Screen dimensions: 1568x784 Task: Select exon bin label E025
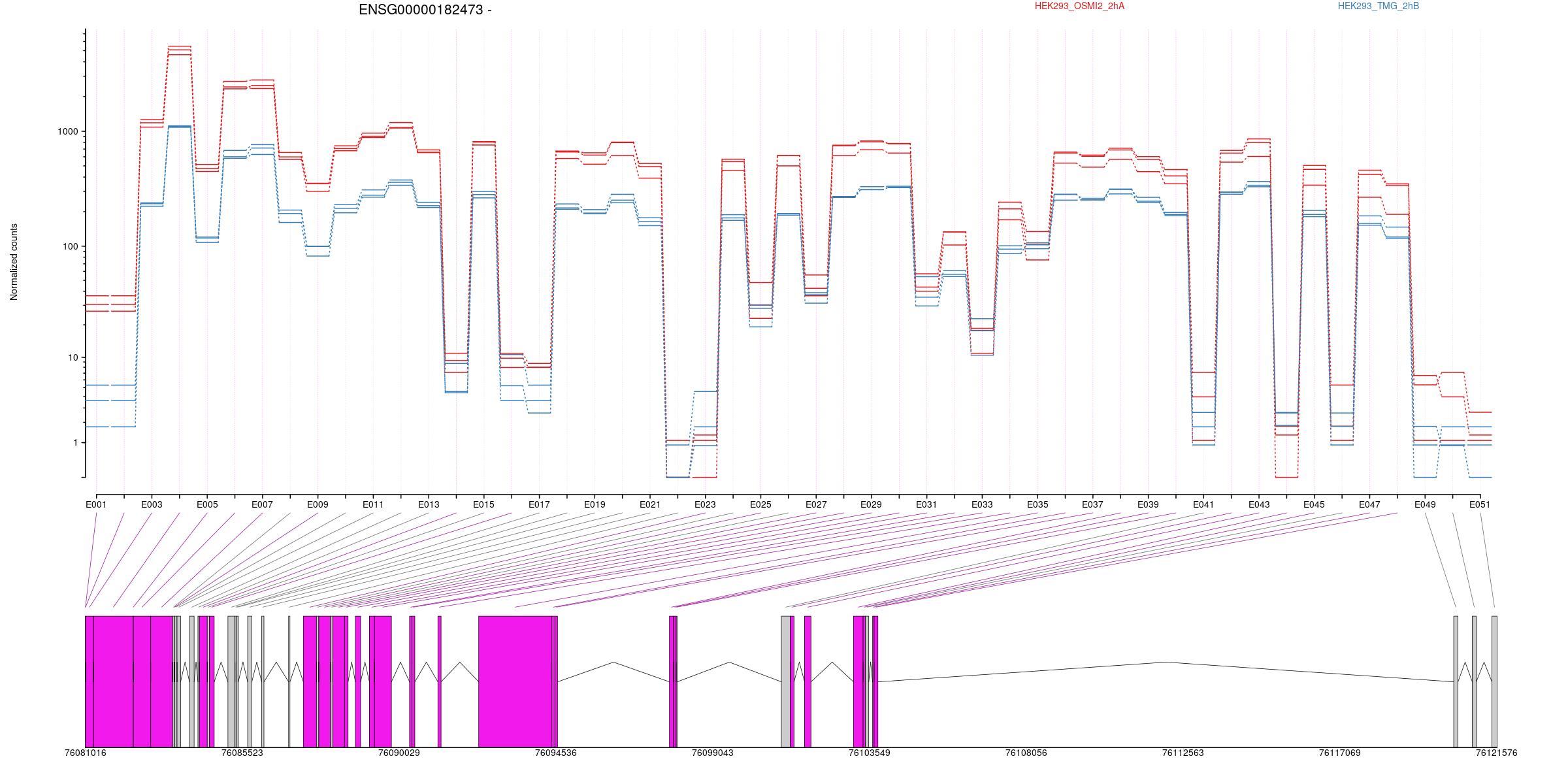760,504
